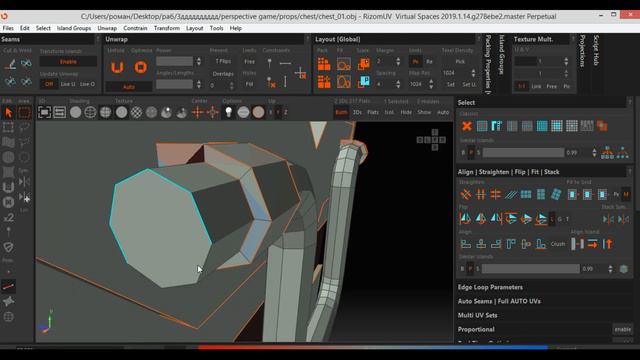Click the Hide button in view toolbar
The image size is (640, 360).
[406, 112]
